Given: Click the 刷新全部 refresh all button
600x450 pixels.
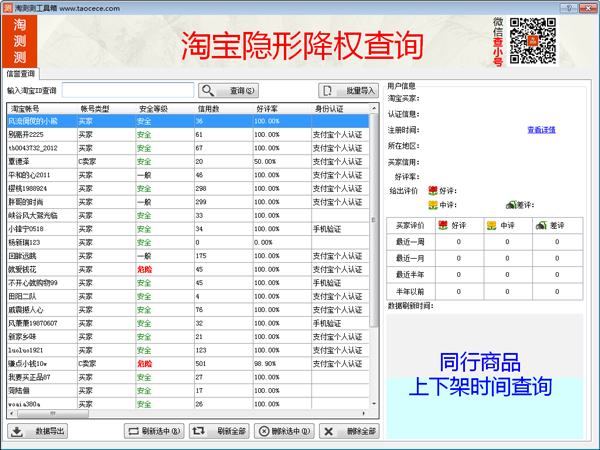Looking at the screenshot, I should click(x=219, y=431).
